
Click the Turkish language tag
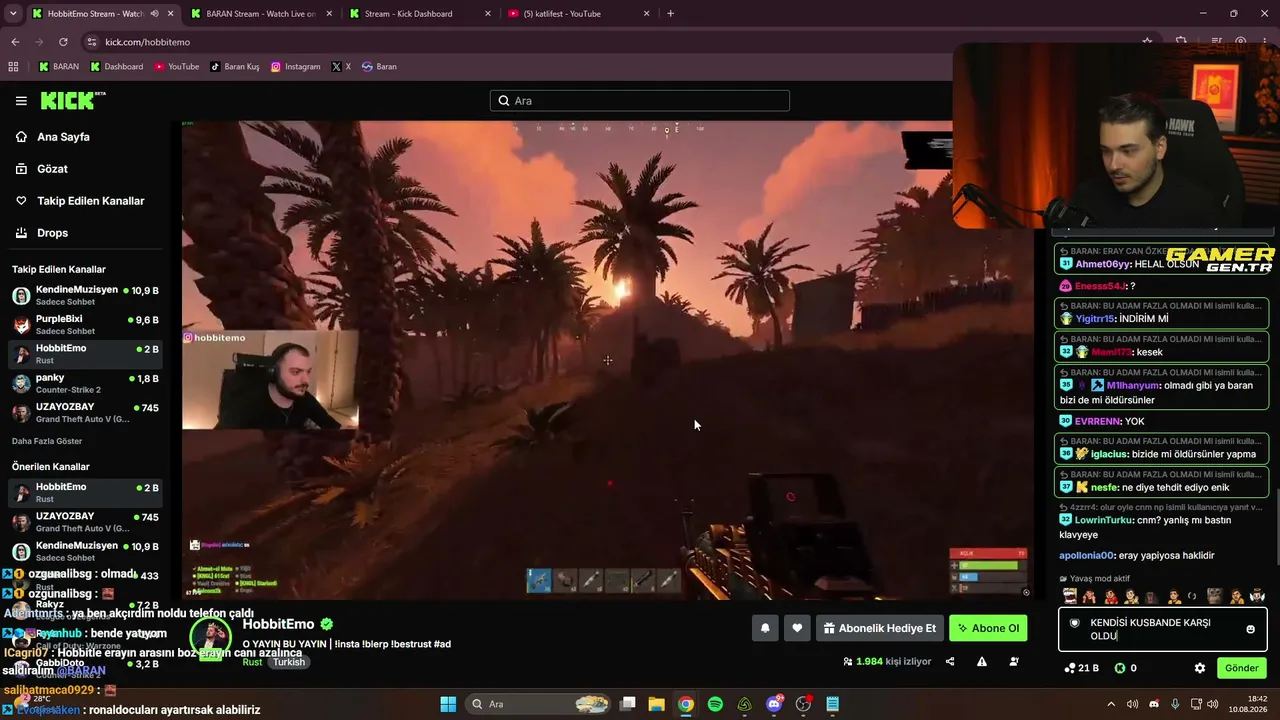pos(289,662)
